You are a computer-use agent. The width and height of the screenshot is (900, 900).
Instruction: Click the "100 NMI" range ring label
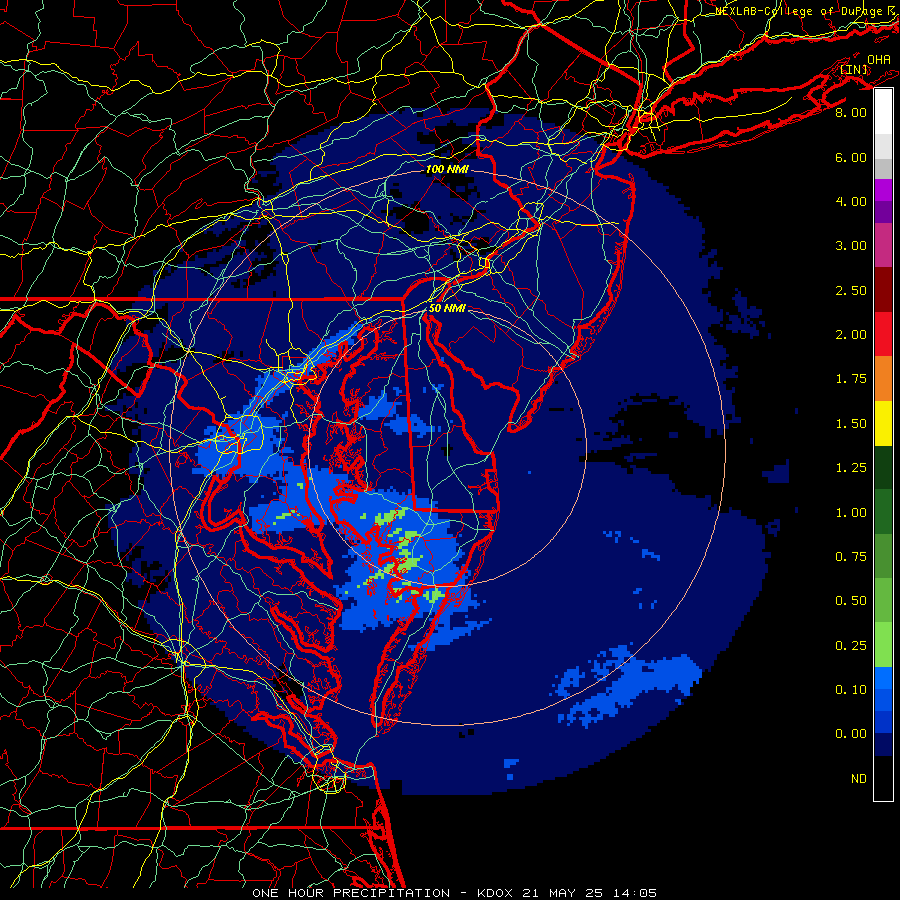(447, 169)
